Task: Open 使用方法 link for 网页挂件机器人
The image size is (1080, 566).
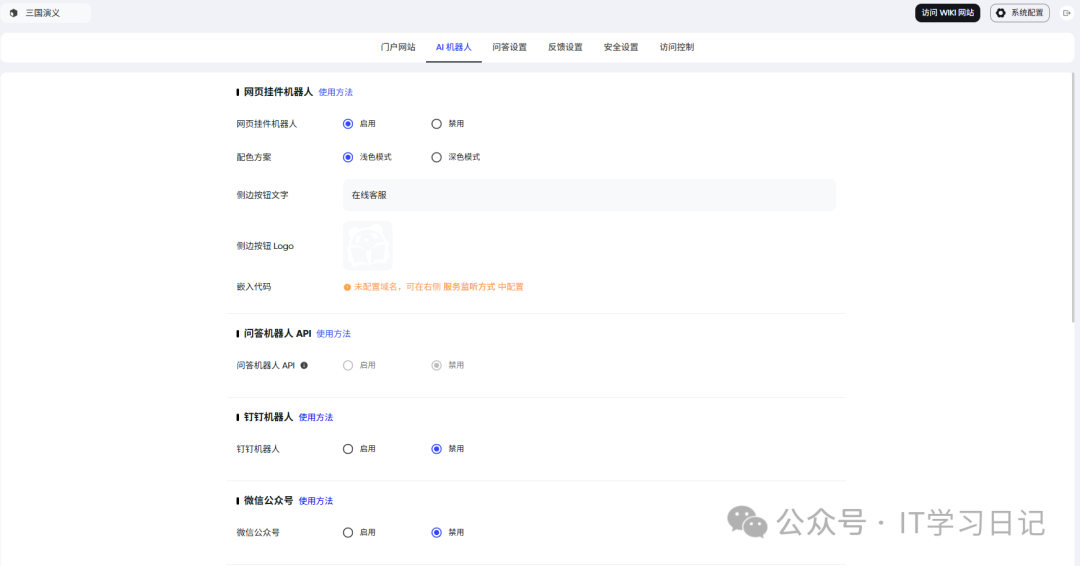Action: (x=335, y=92)
